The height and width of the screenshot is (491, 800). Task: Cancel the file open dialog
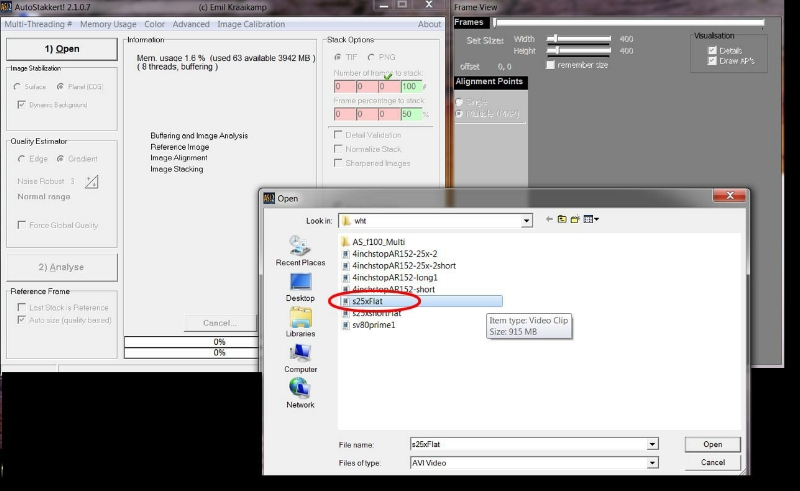click(x=712, y=462)
